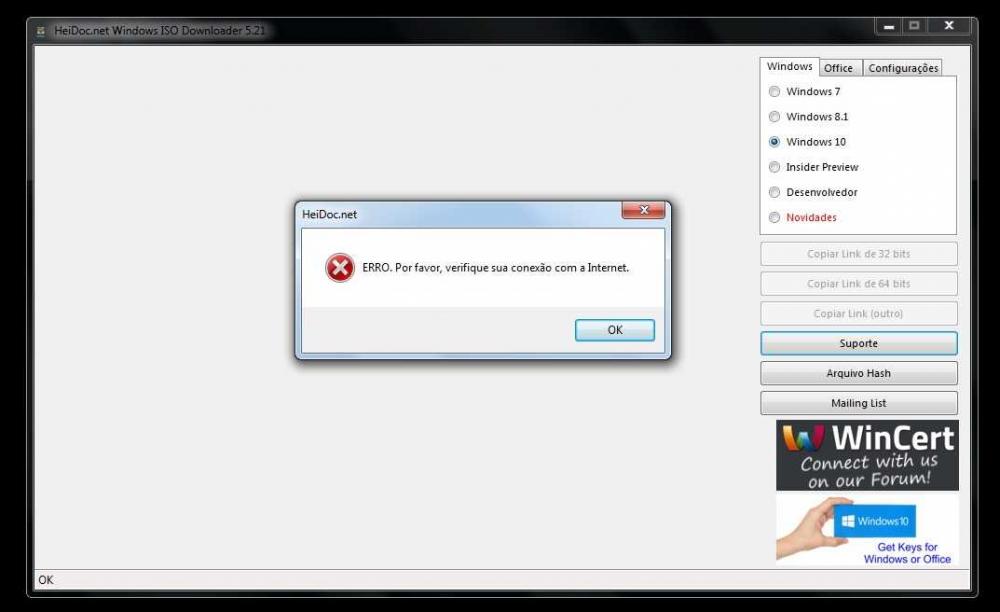
Task: Select the Windows 10 radio option
Action: [807, 142]
